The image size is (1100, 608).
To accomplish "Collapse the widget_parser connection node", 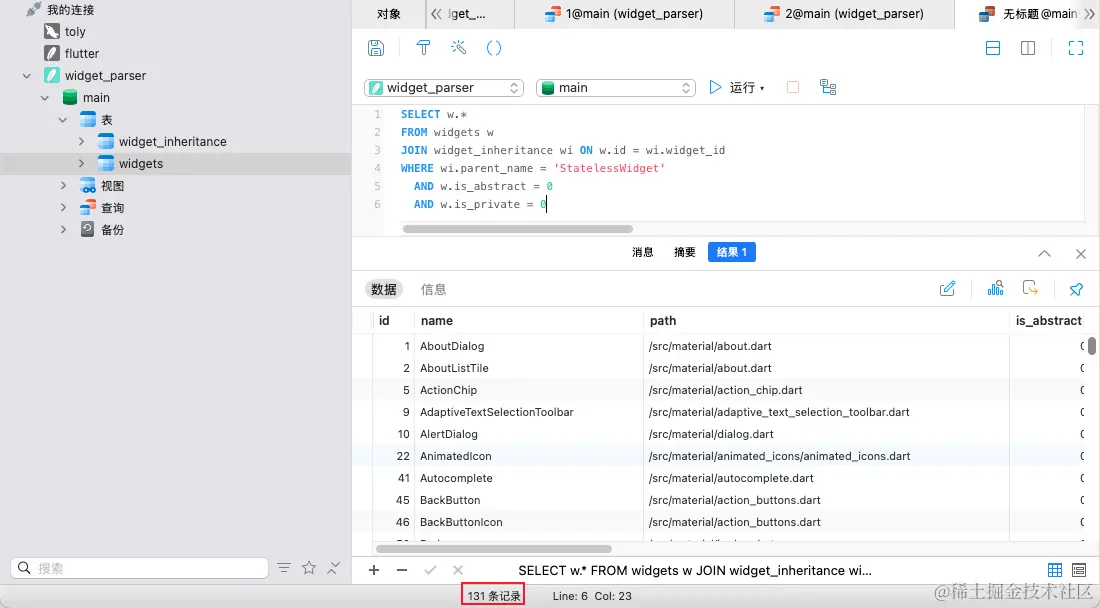I will coord(27,76).
